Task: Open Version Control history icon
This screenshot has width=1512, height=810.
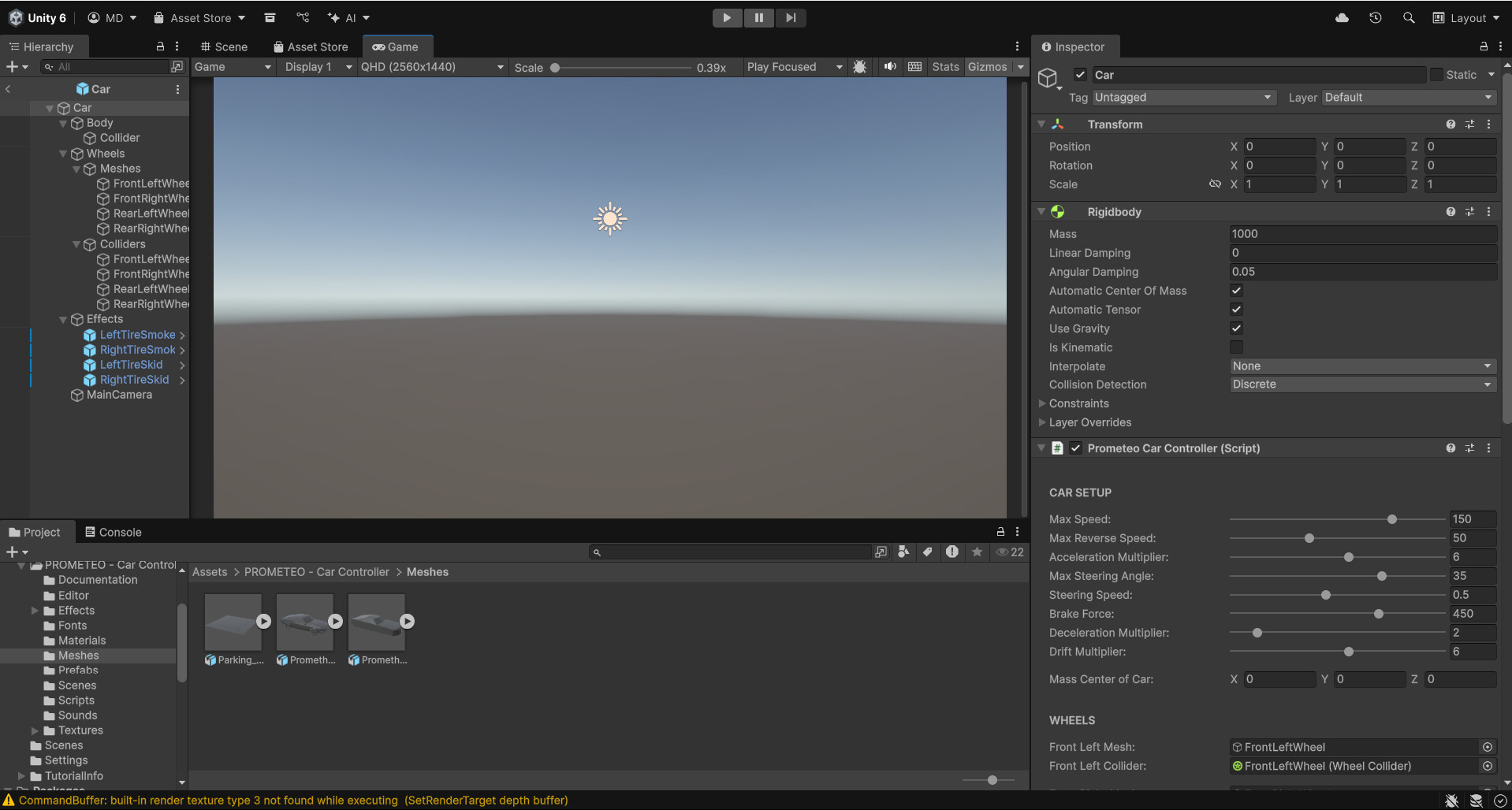Action: [1376, 17]
